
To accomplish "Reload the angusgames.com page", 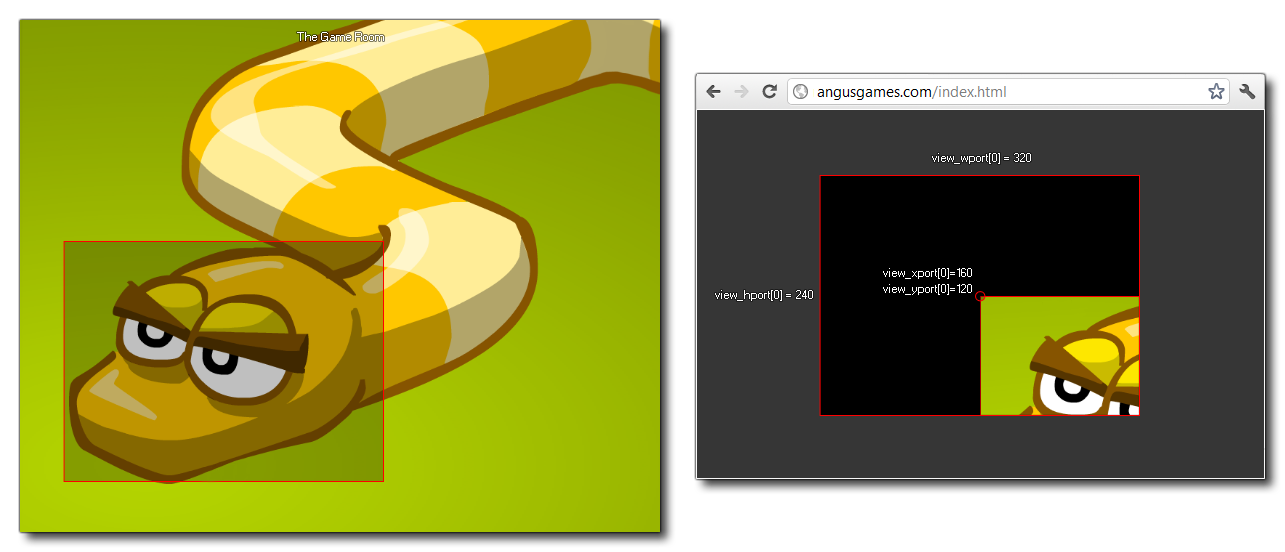I will 769,92.
